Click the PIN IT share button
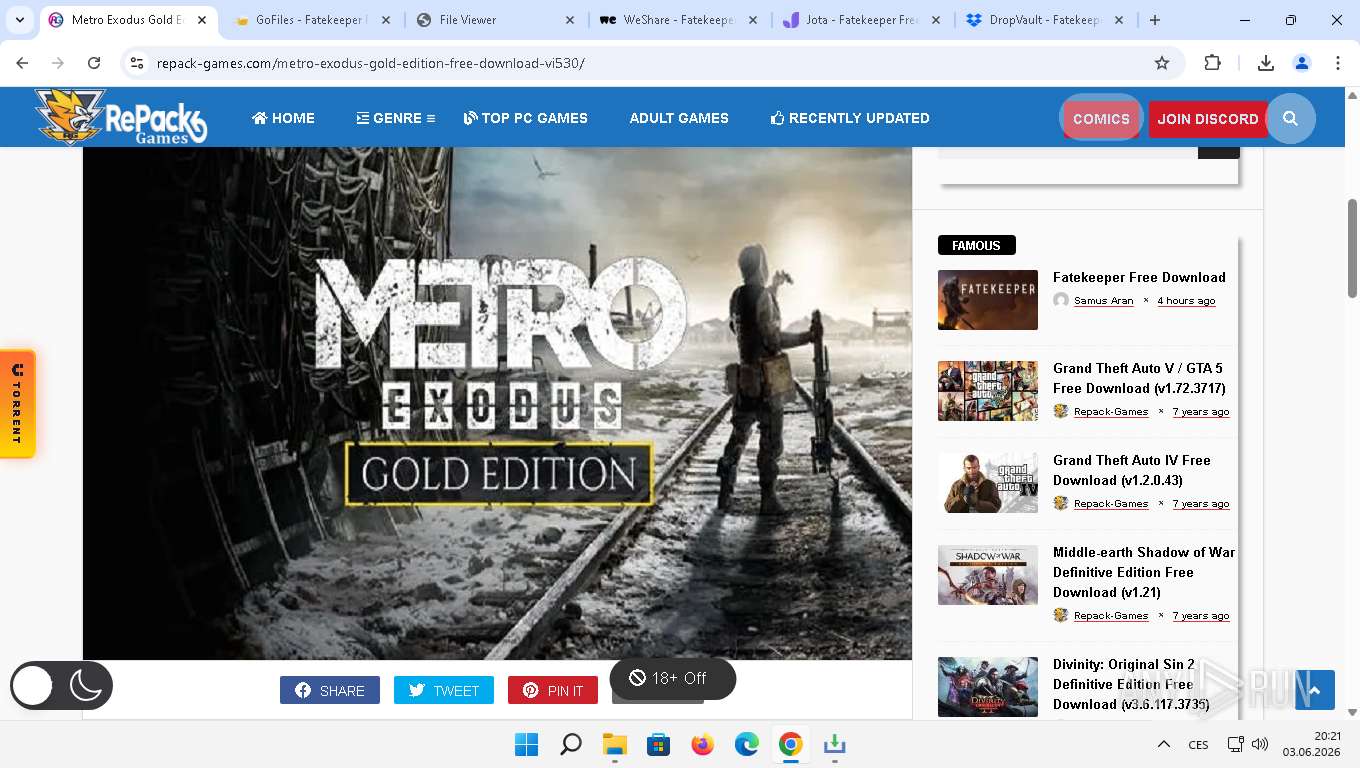The height and width of the screenshot is (768, 1360). [553, 690]
